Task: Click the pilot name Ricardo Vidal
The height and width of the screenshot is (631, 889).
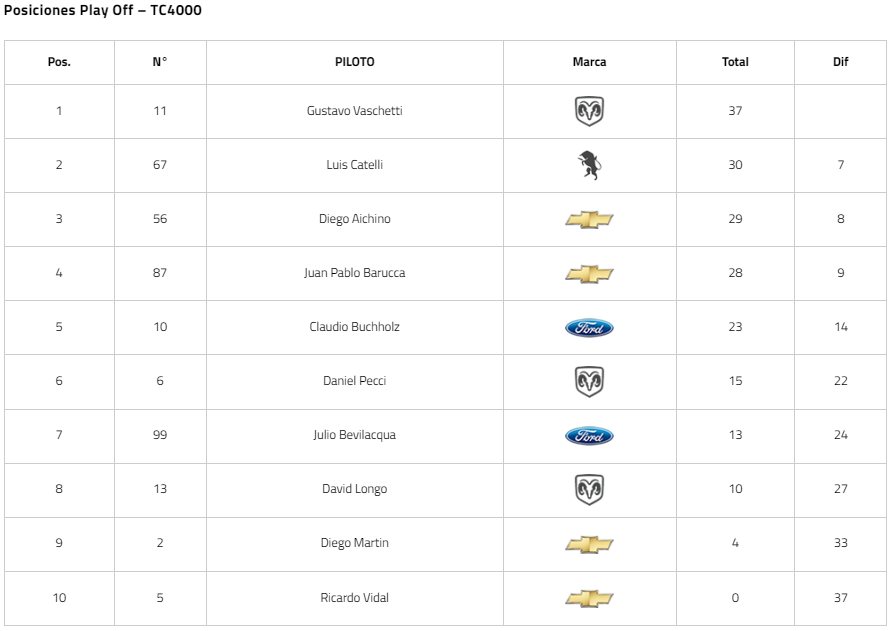Action: (354, 598)
